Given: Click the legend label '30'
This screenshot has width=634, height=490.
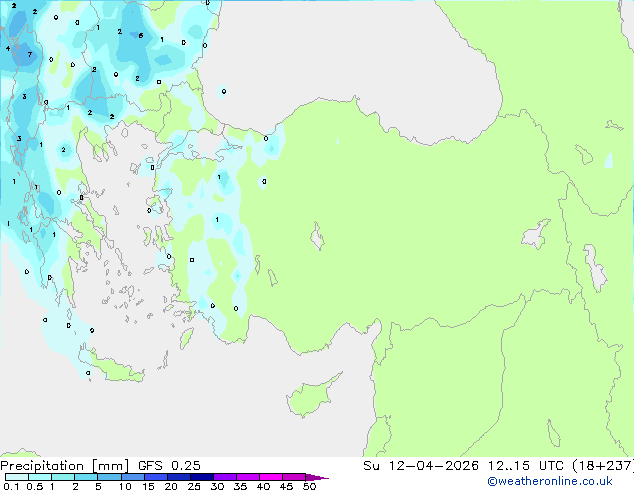Looking at the screenshot, I should point(217,486).
